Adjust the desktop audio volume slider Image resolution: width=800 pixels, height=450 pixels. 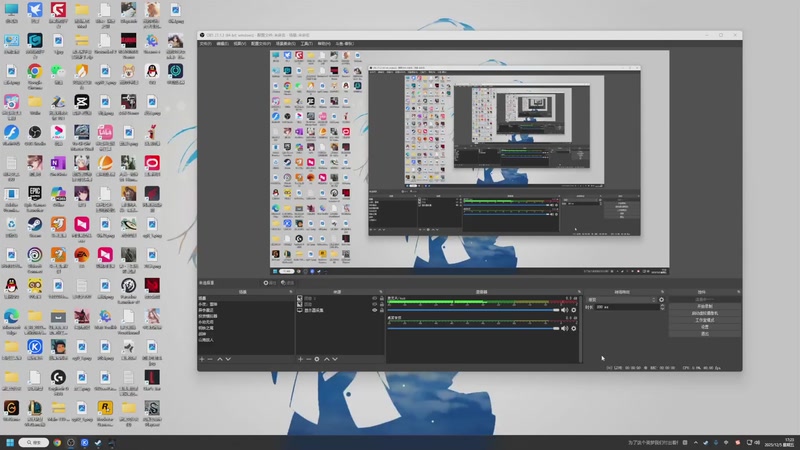point(473,310)
